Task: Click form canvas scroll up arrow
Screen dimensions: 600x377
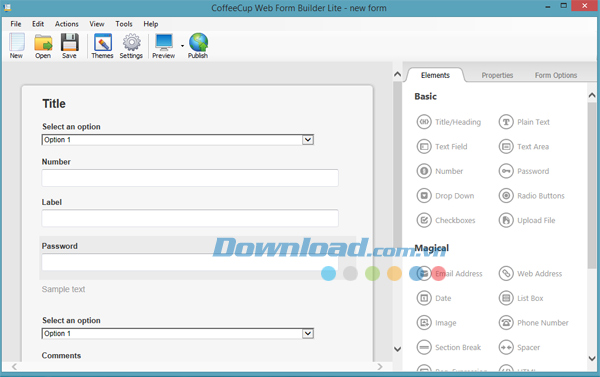Action: (x=398, y=74)
